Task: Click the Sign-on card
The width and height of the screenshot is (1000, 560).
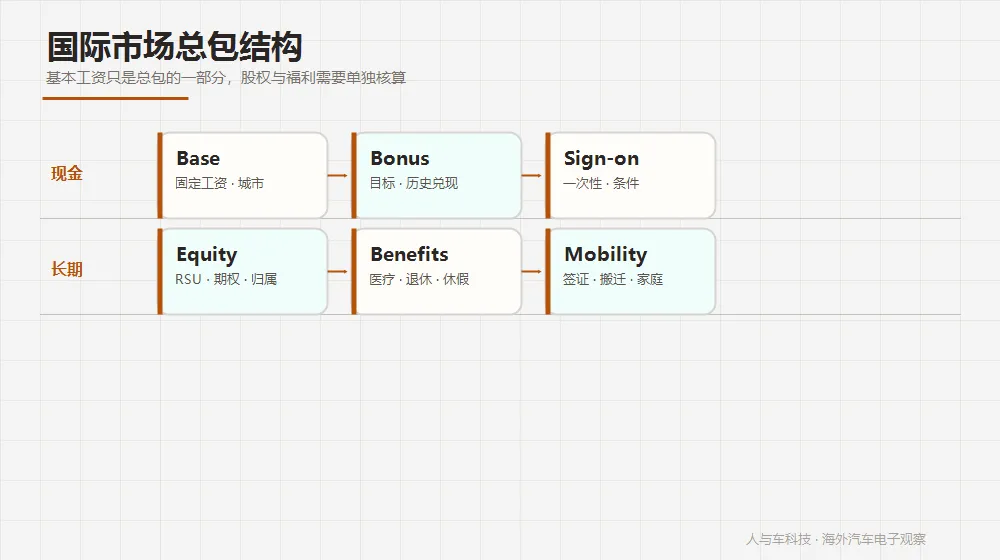Action: click(630, 175)
